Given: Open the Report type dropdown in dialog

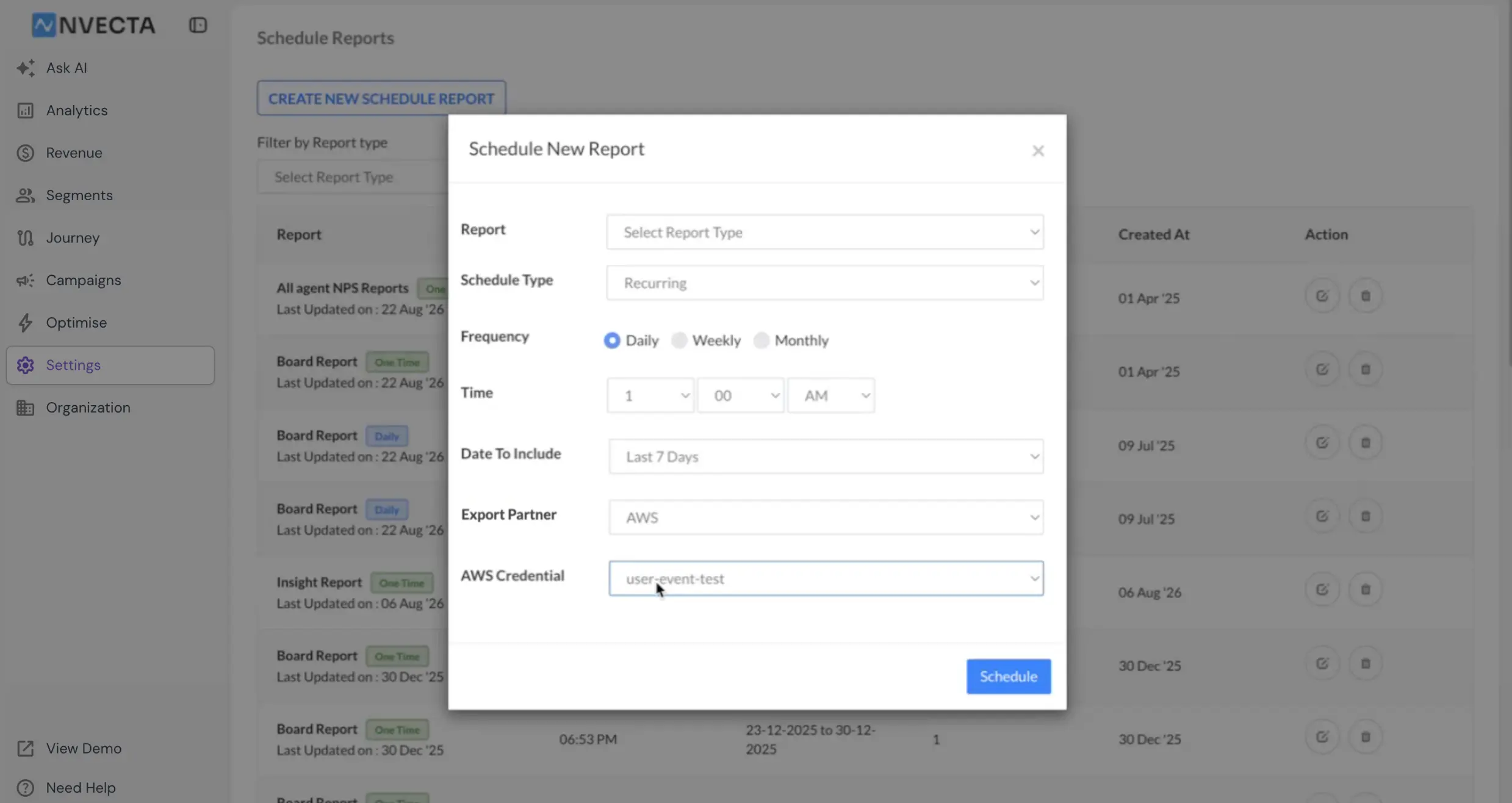Looking at the screenshot, I should (x=825, y=232).
